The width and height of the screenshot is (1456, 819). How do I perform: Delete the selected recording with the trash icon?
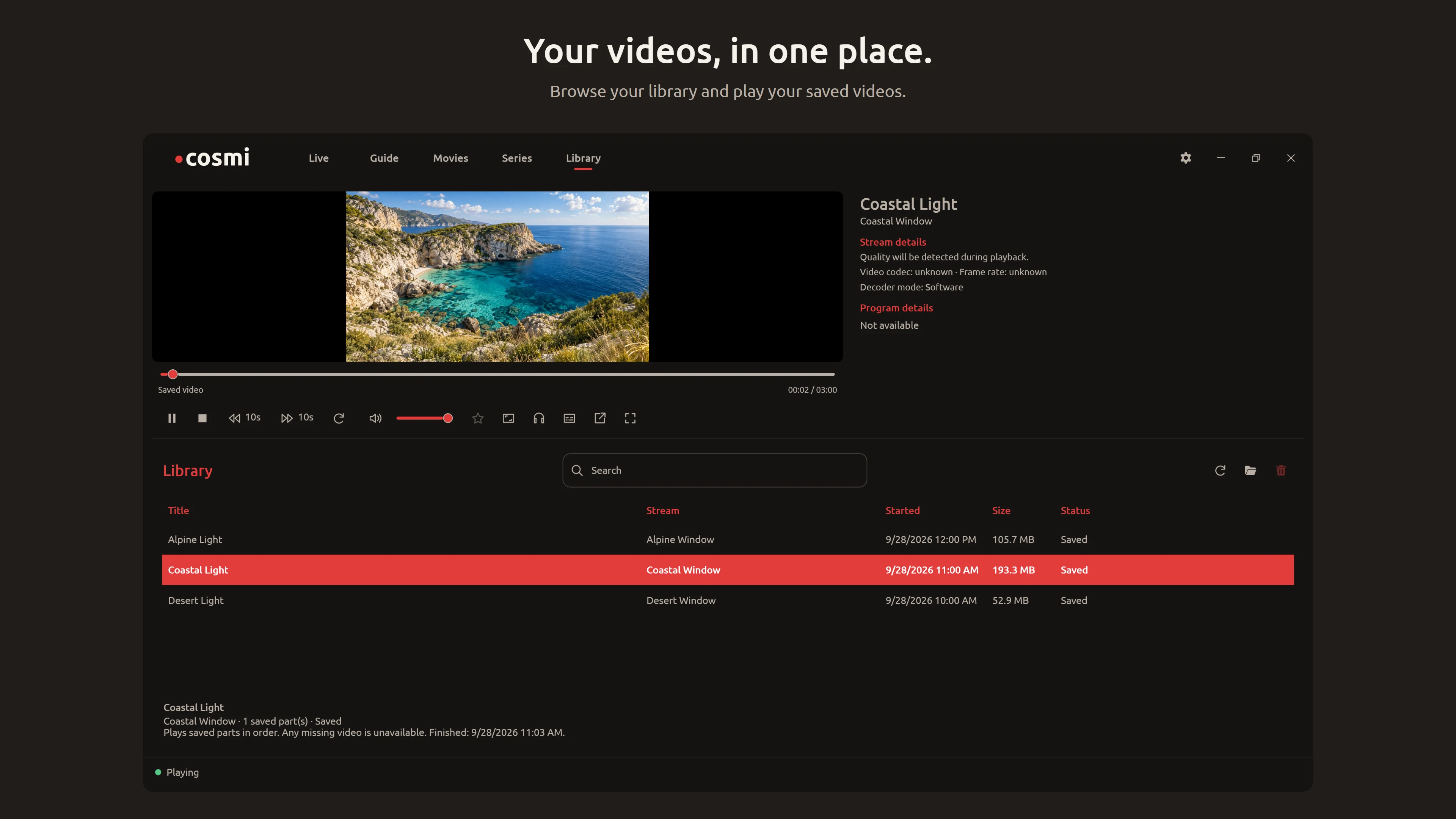pyautogui.click(x=1281, y=470)
